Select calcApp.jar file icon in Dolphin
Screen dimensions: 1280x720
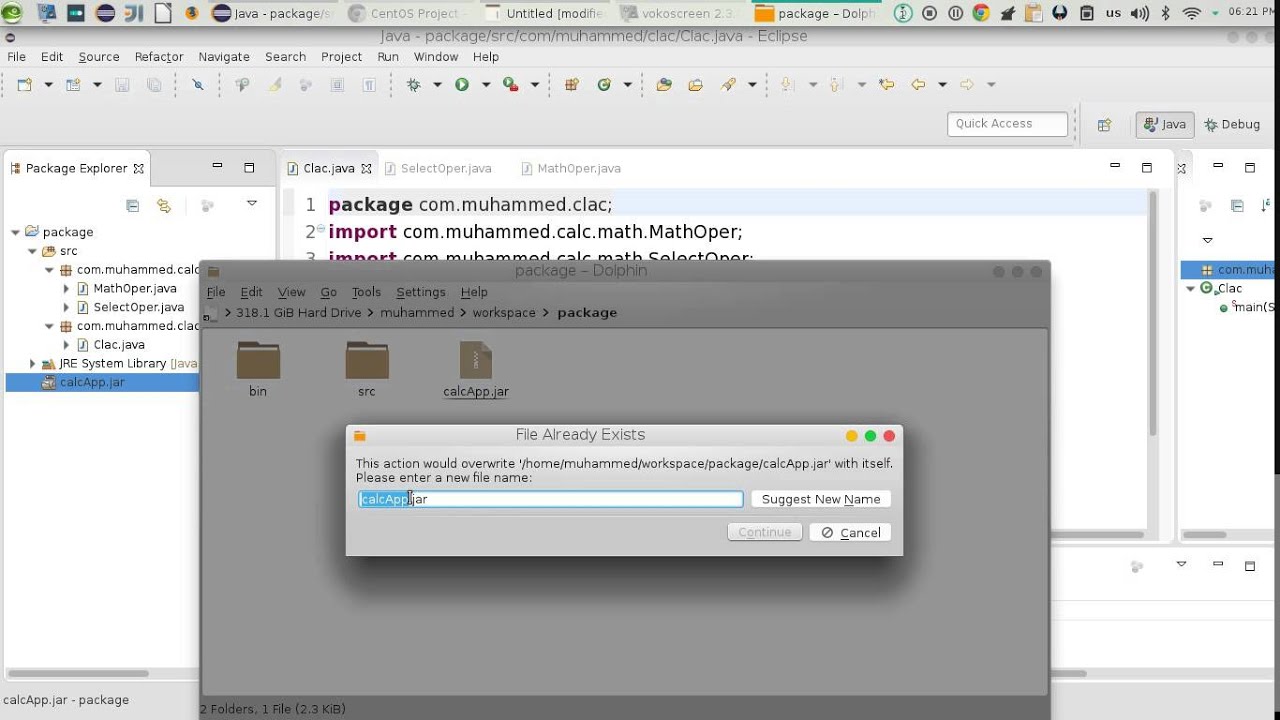tap(476, 360)
